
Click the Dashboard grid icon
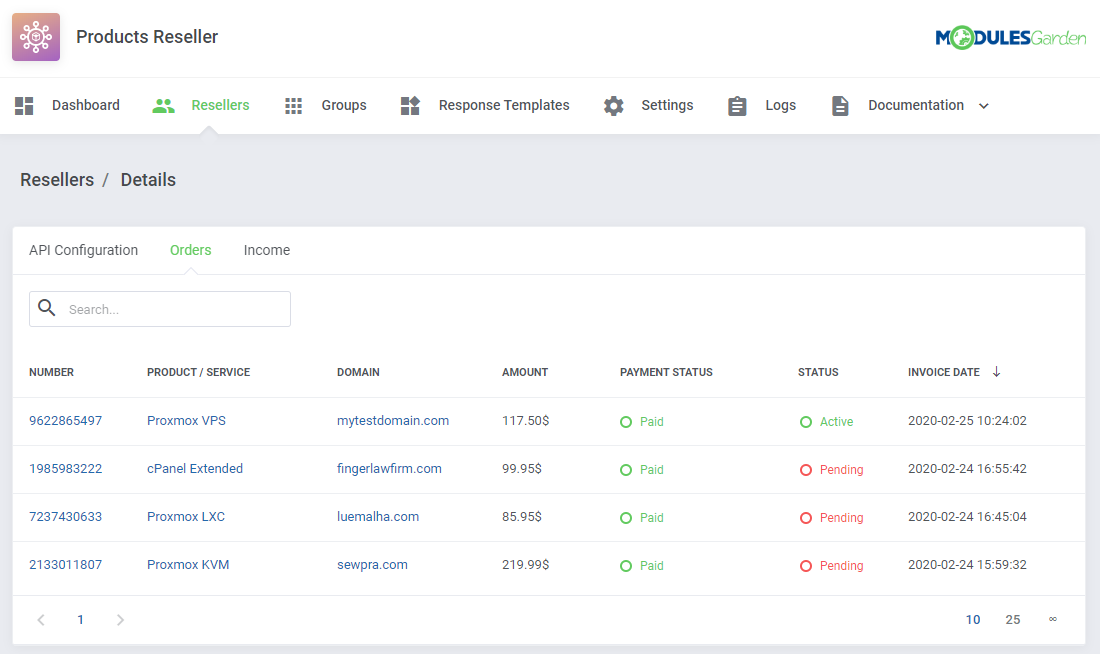coord(24,106)
